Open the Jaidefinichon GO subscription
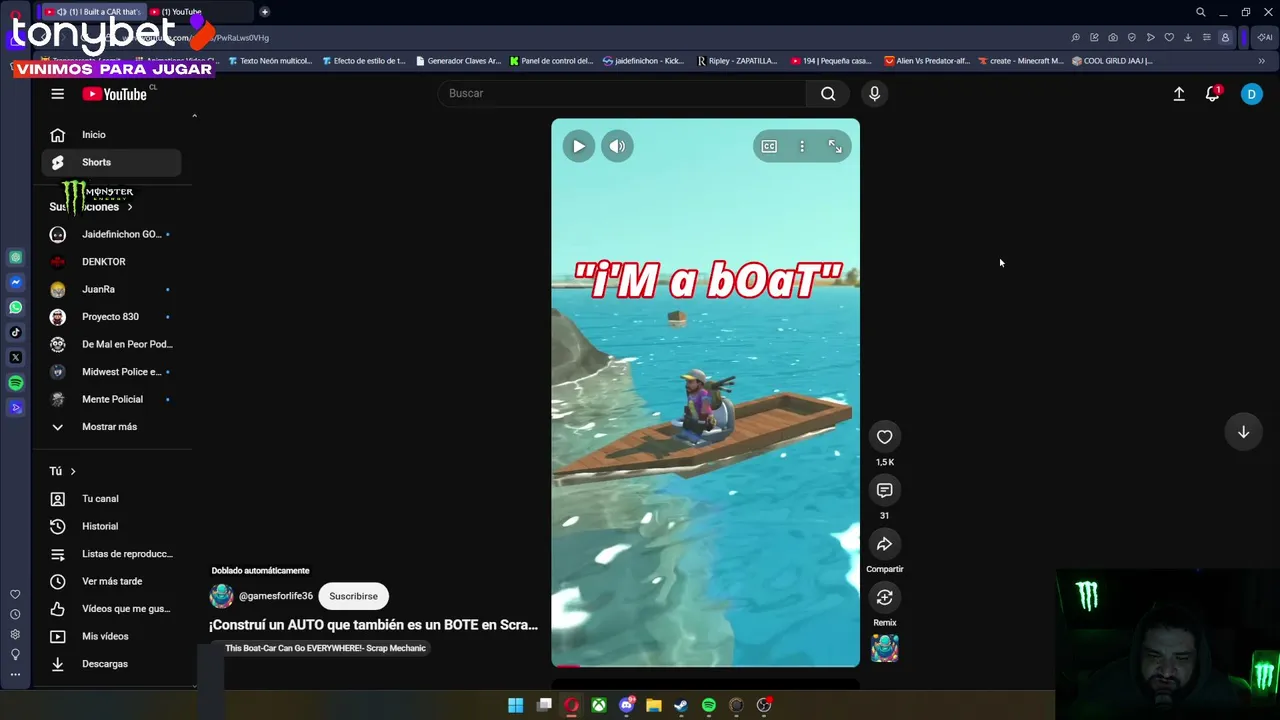Image resolution: width=1280 pixels, height=720 pixels. pyautogui.click(x=111, y=234)
